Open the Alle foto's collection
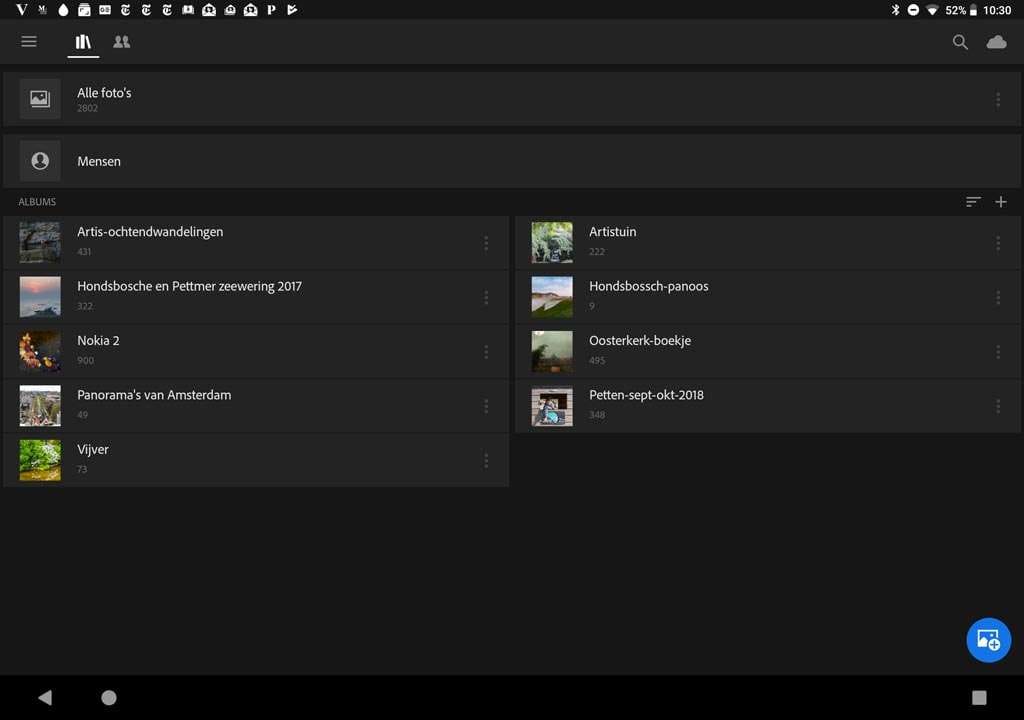Image resolution: width=1024 pixels, height=720 pixels. click(x=104, y=99)
